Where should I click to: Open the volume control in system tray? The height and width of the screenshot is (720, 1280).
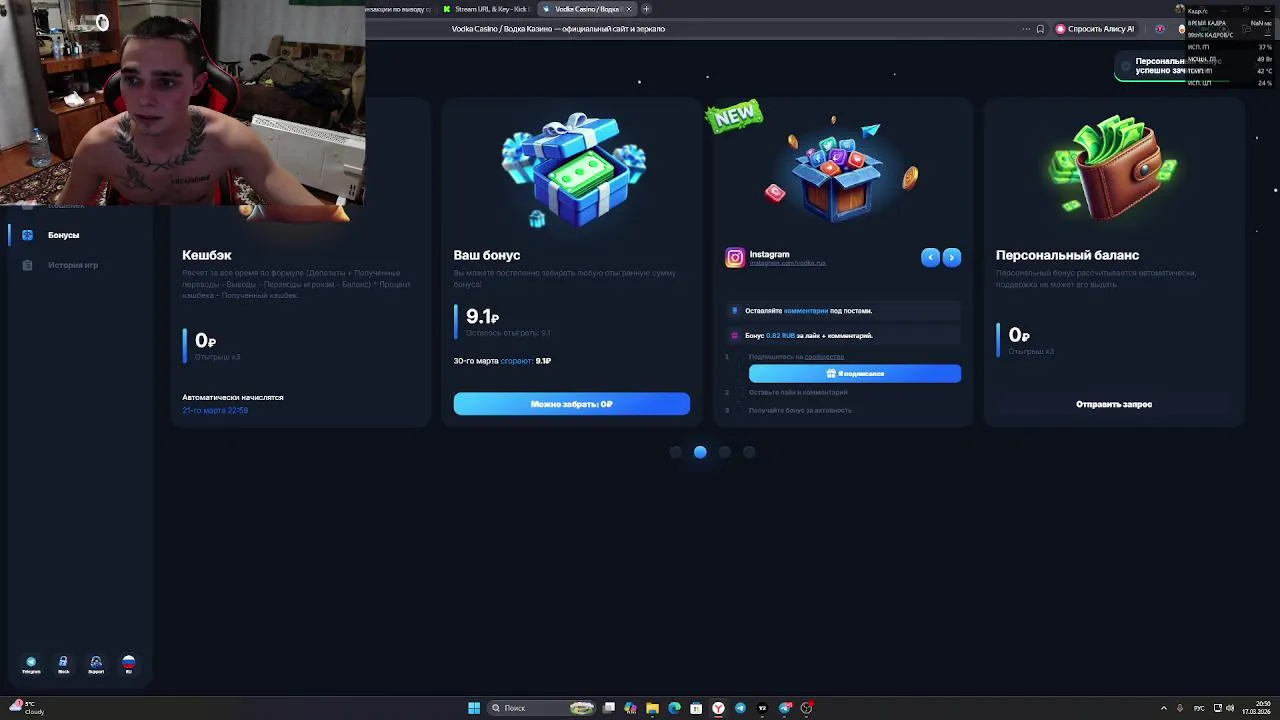pos(1229,708)
